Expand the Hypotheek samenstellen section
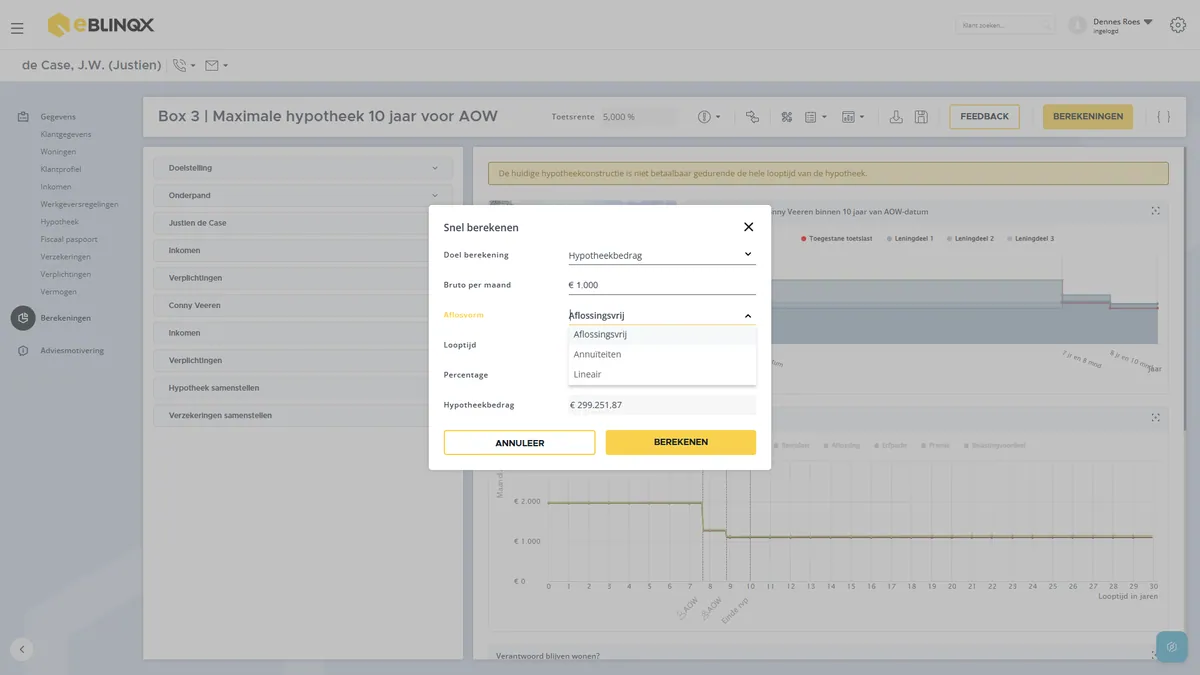The image size is (1200, 675). 303,388
